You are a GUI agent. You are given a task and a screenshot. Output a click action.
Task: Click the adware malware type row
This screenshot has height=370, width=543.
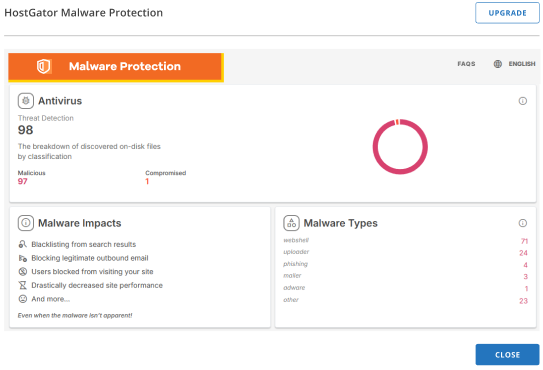pyautogui.click(x=406, y=288)
